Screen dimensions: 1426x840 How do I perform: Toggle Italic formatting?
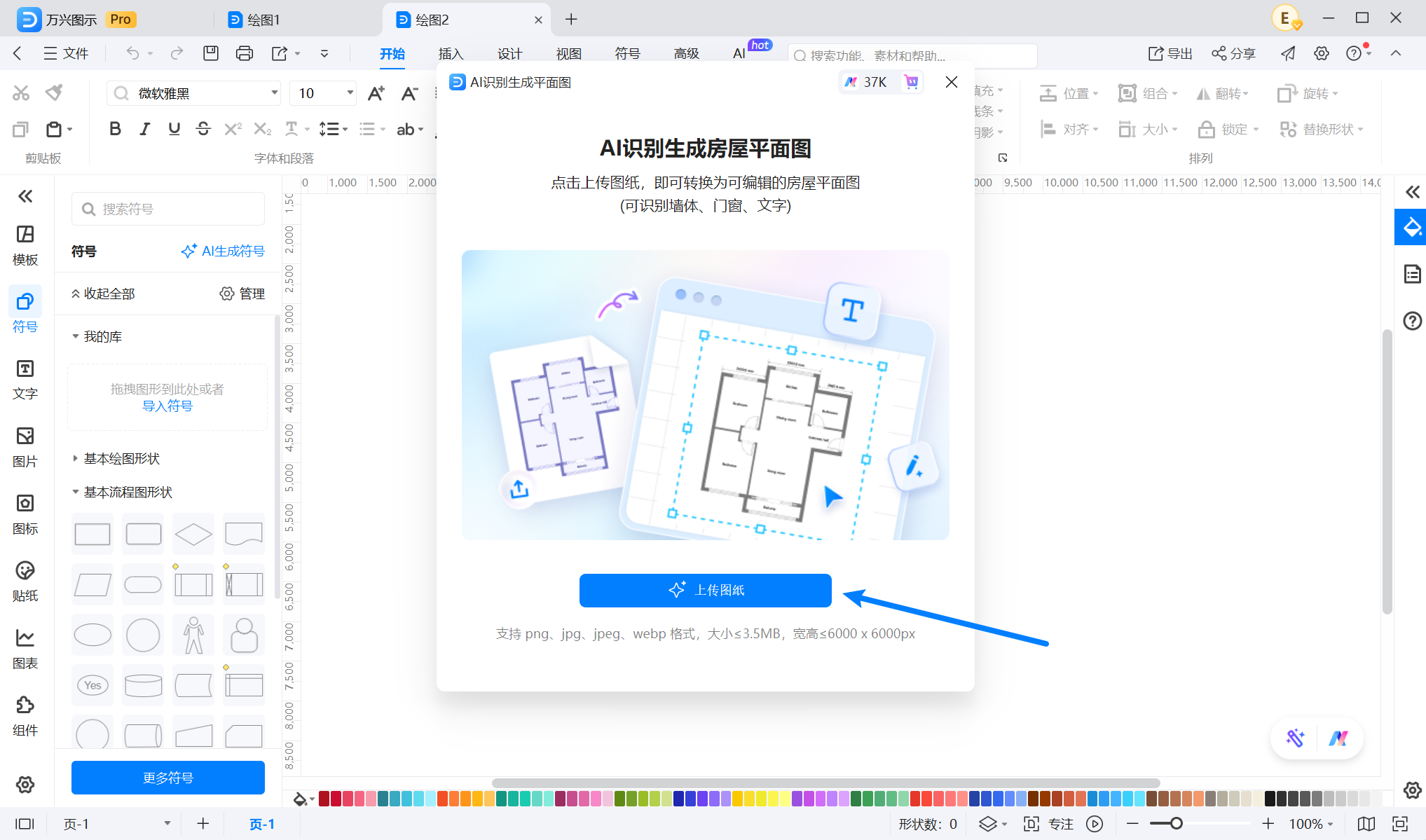(145, 129)
